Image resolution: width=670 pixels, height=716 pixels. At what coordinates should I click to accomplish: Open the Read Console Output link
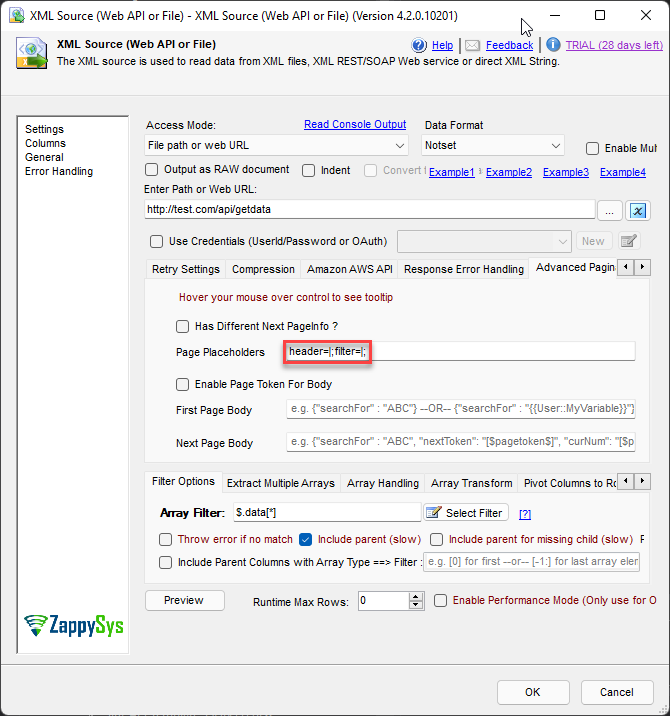[355, 125]
